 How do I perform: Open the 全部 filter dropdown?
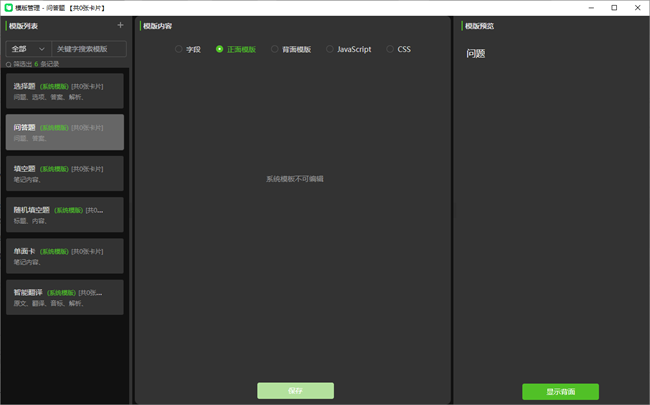click(29, 48)
